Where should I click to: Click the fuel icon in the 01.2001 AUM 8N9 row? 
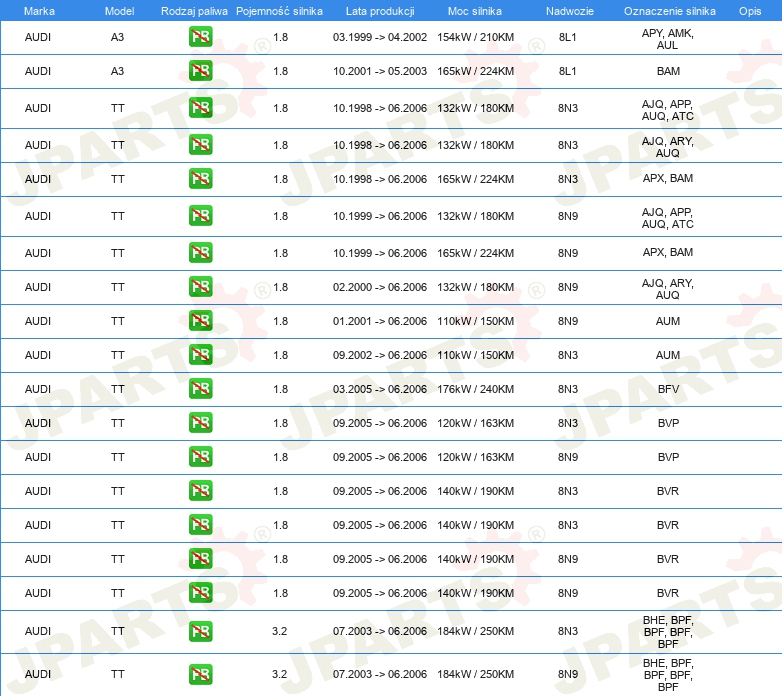click(x=200, y=321)
